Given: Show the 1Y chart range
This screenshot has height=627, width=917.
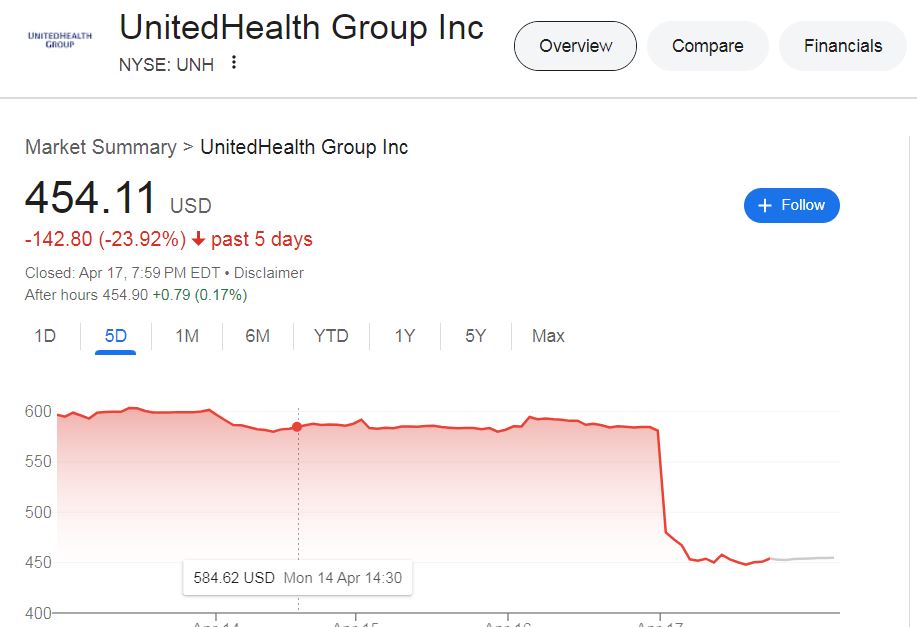Looking at the screenshot, I should click(404, 336).
